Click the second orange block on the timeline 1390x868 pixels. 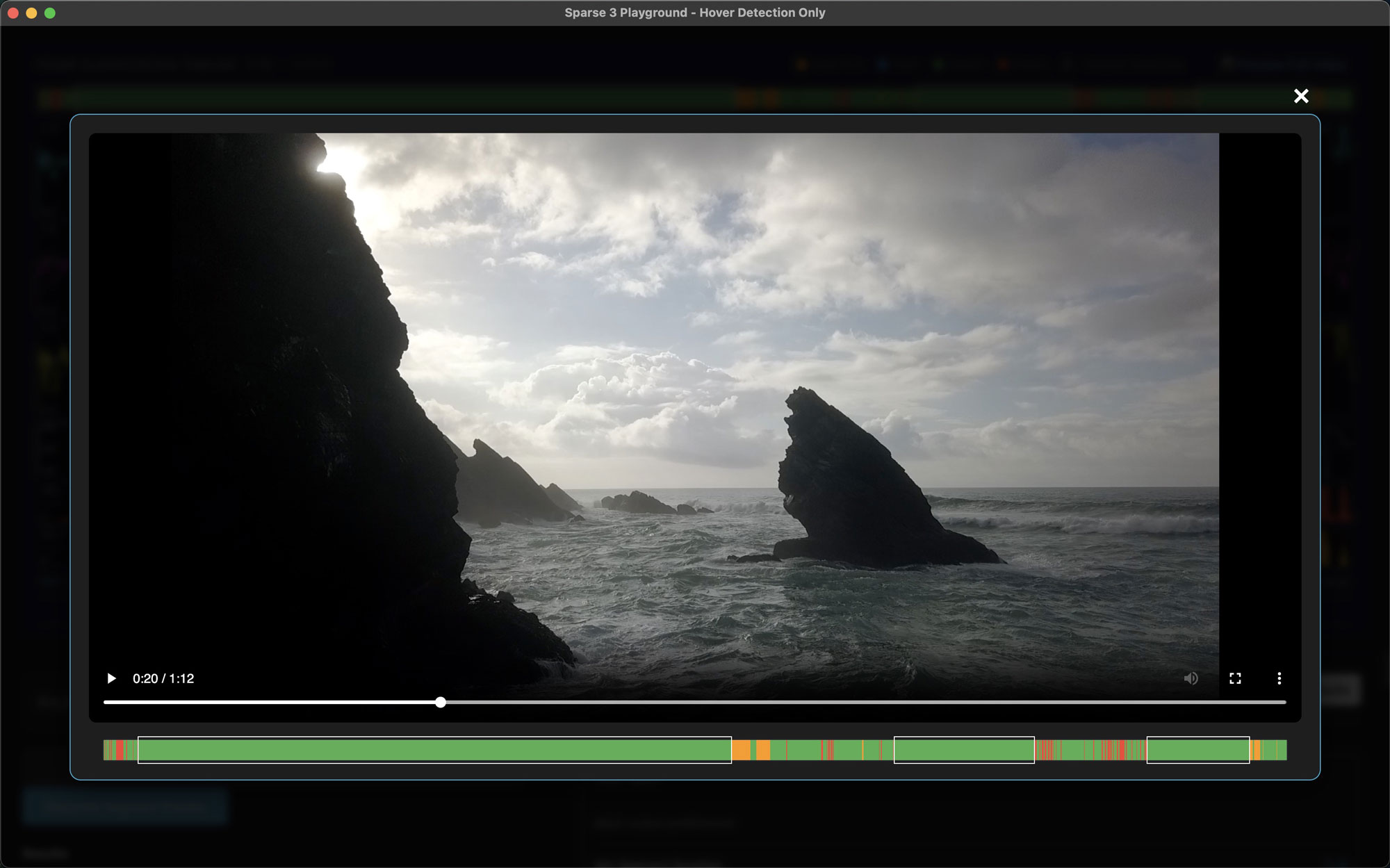763,750
